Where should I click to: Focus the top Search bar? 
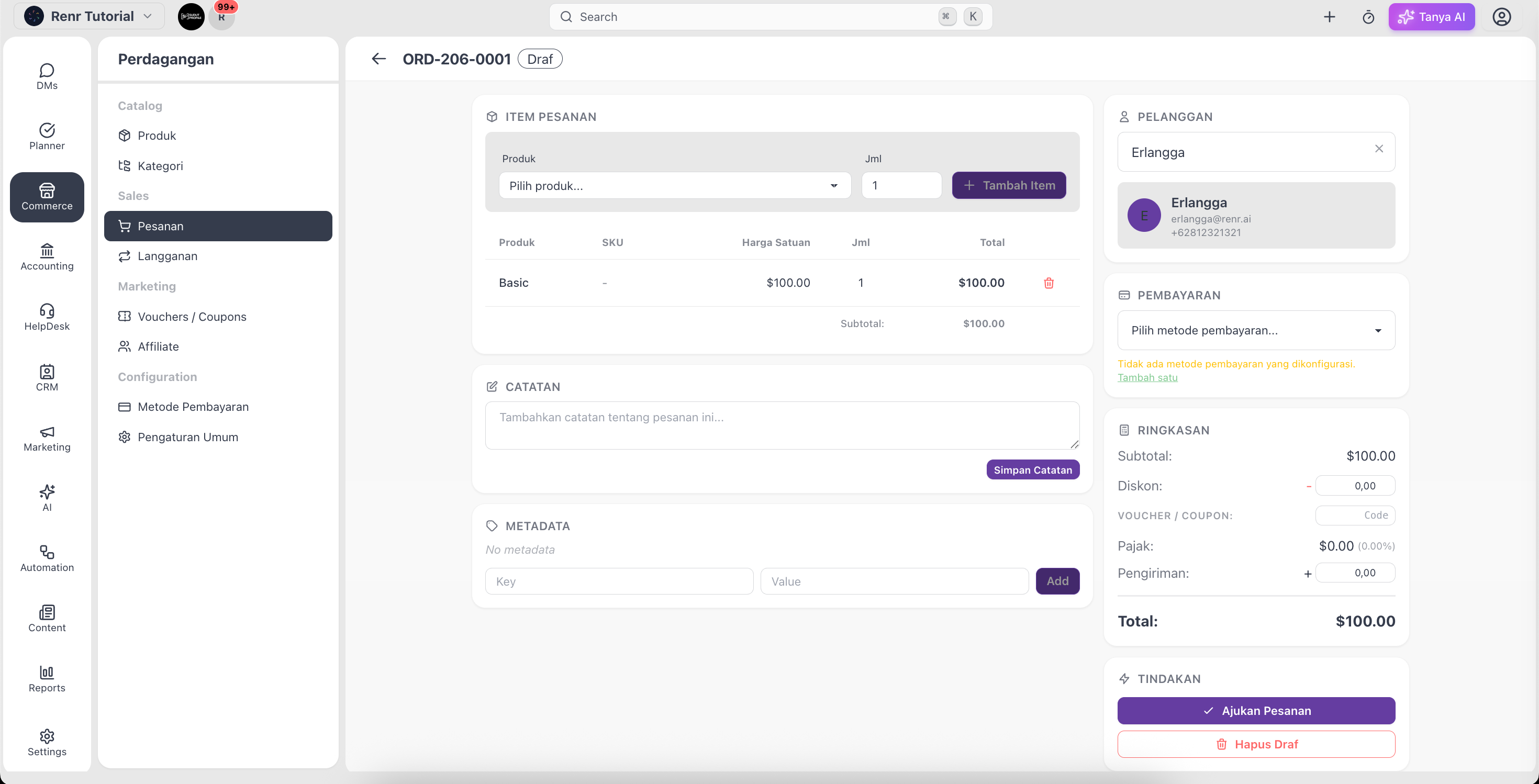tap(771, 17)
